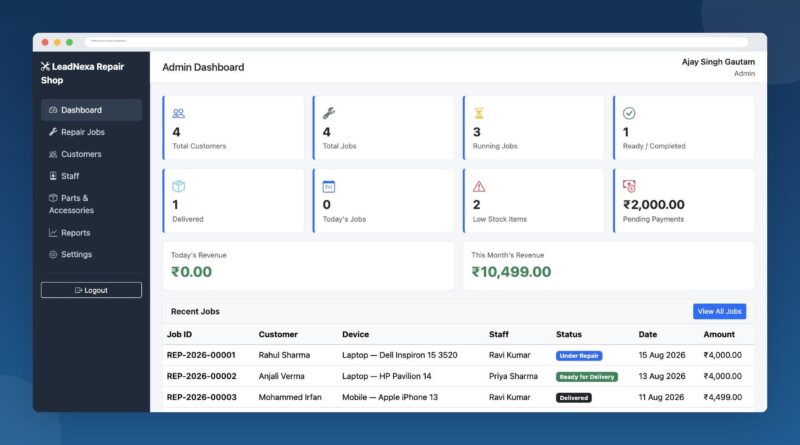
Task: Click the Low Stock Items warning triangle icon
Action: point(479,186)
